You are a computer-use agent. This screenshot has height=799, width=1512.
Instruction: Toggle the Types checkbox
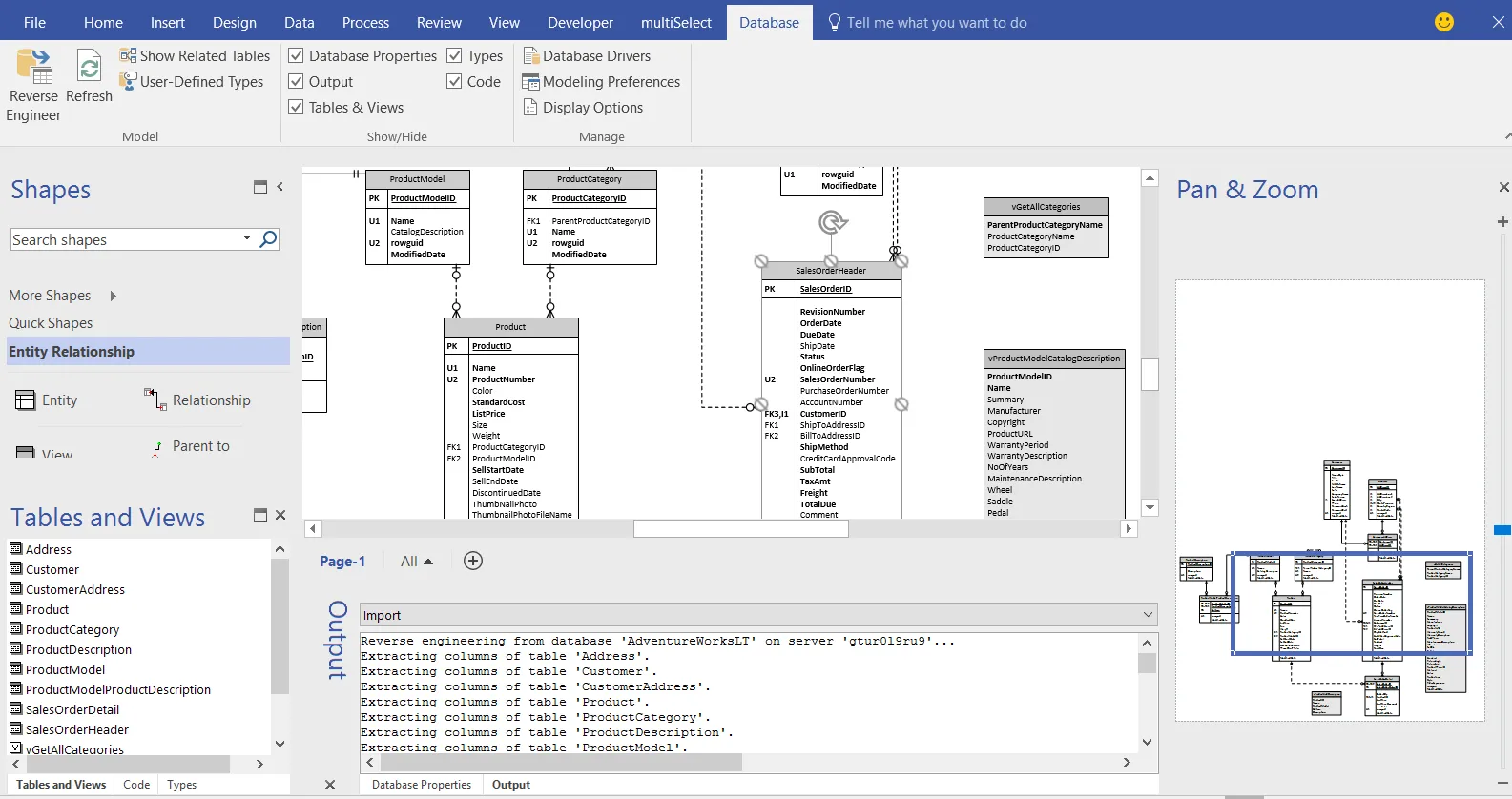pos(455,56)
